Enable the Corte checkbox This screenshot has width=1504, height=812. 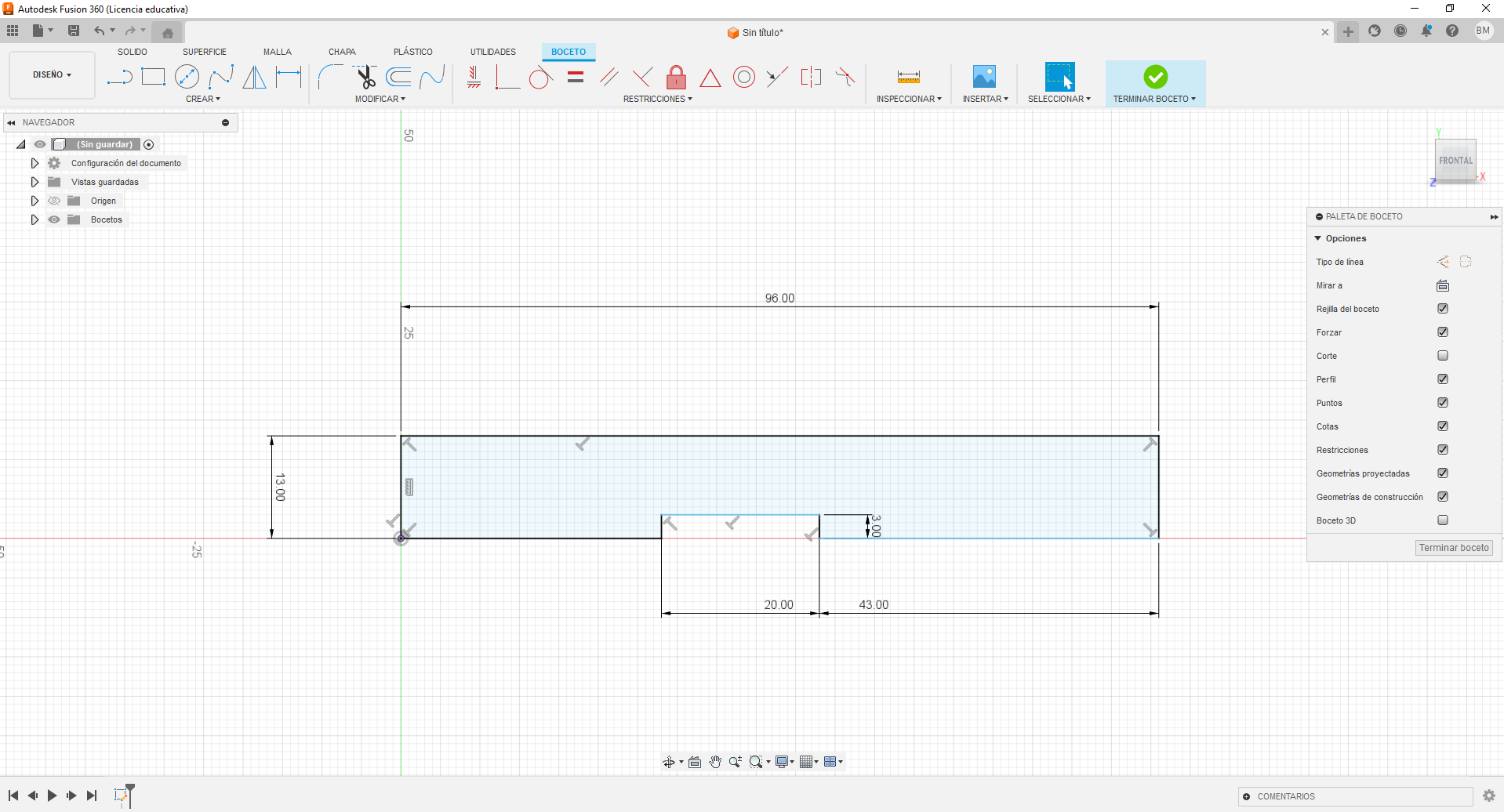coord(1443,356)
